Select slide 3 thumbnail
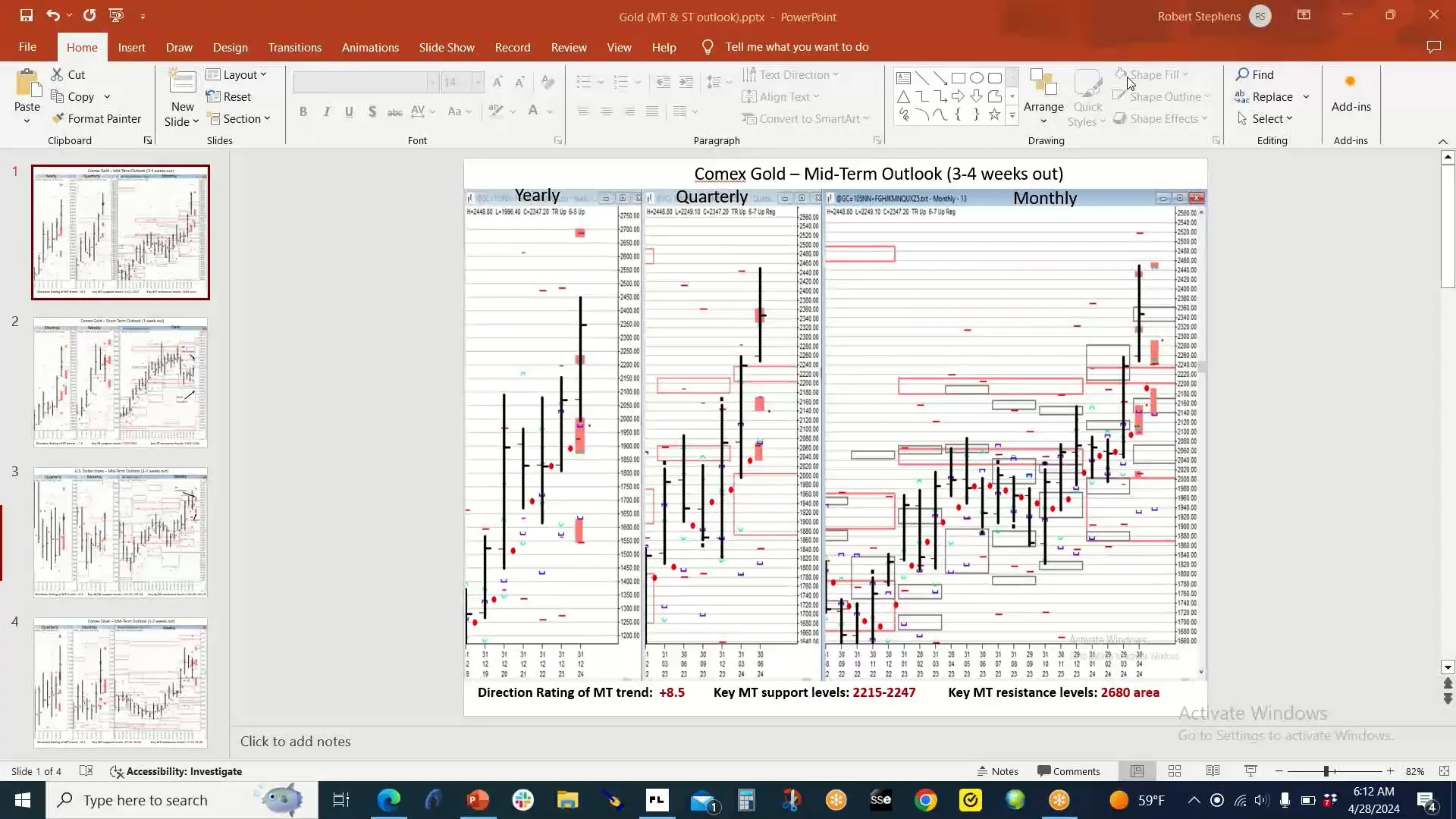Image resolution: width=1456 pixels, height=819 pixels. pos(120,532)
